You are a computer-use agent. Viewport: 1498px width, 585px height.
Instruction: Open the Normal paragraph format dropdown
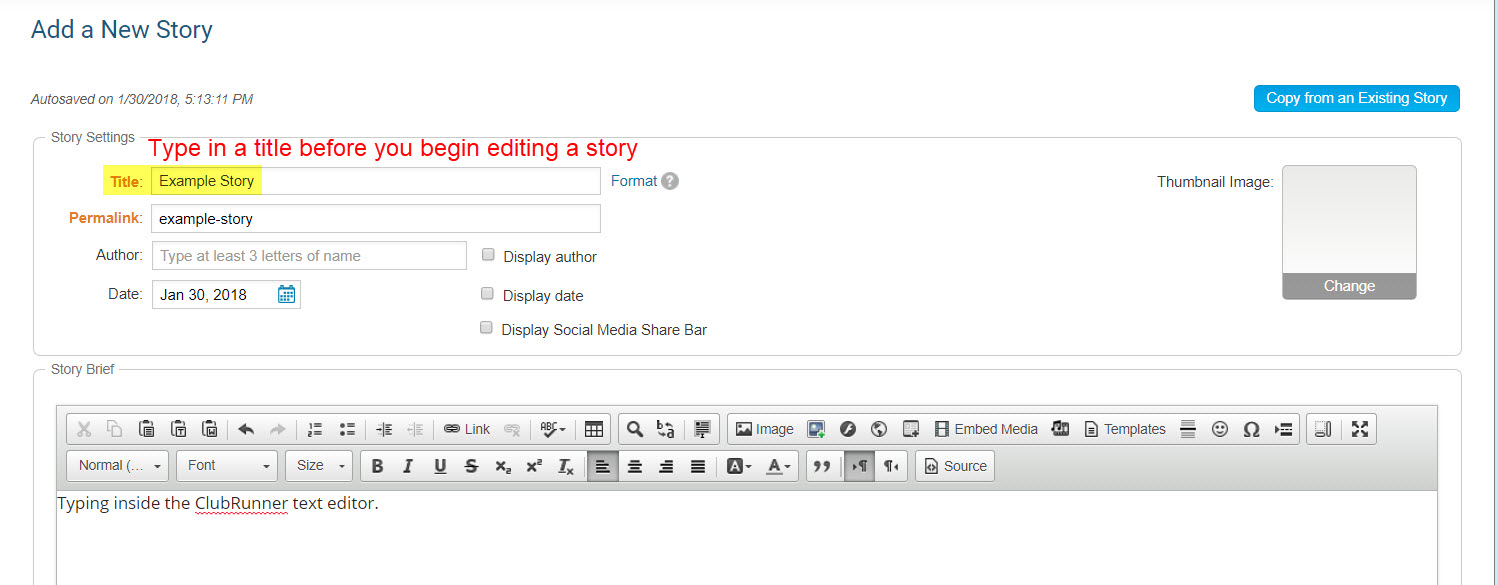pos(118,466)
